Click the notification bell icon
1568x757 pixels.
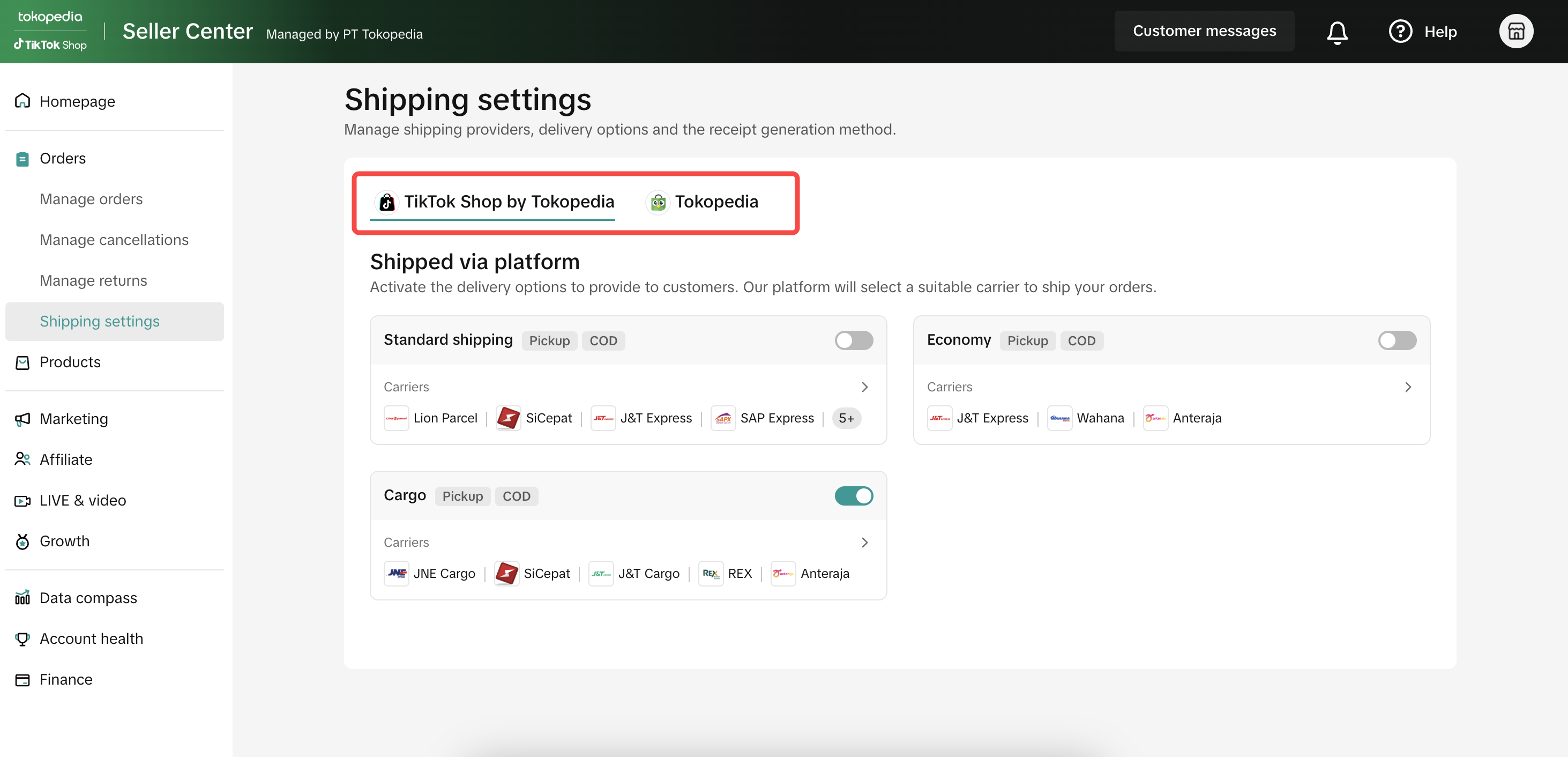click(1336, 32)
